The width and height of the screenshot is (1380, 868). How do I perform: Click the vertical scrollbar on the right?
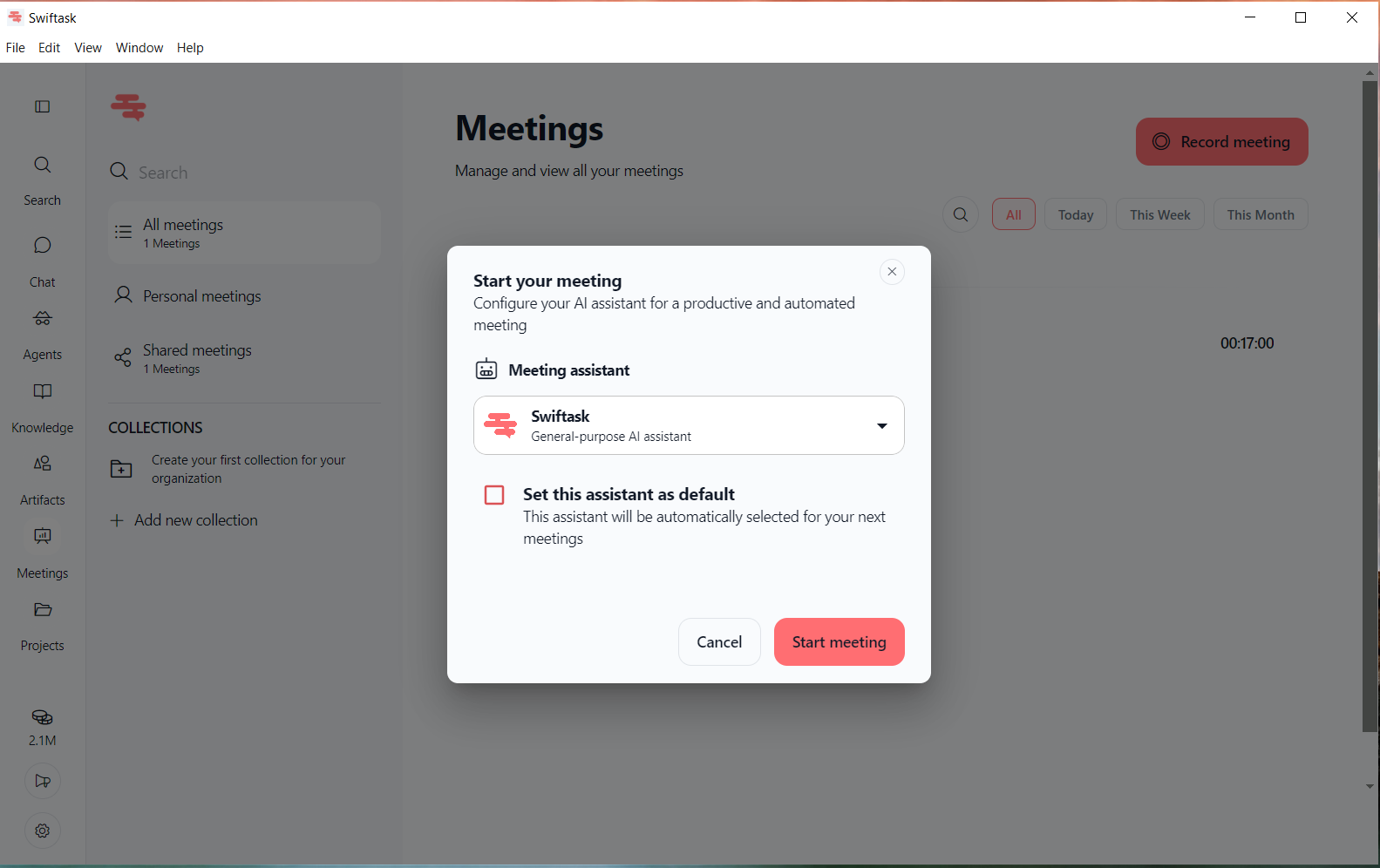pos(1370,406)
